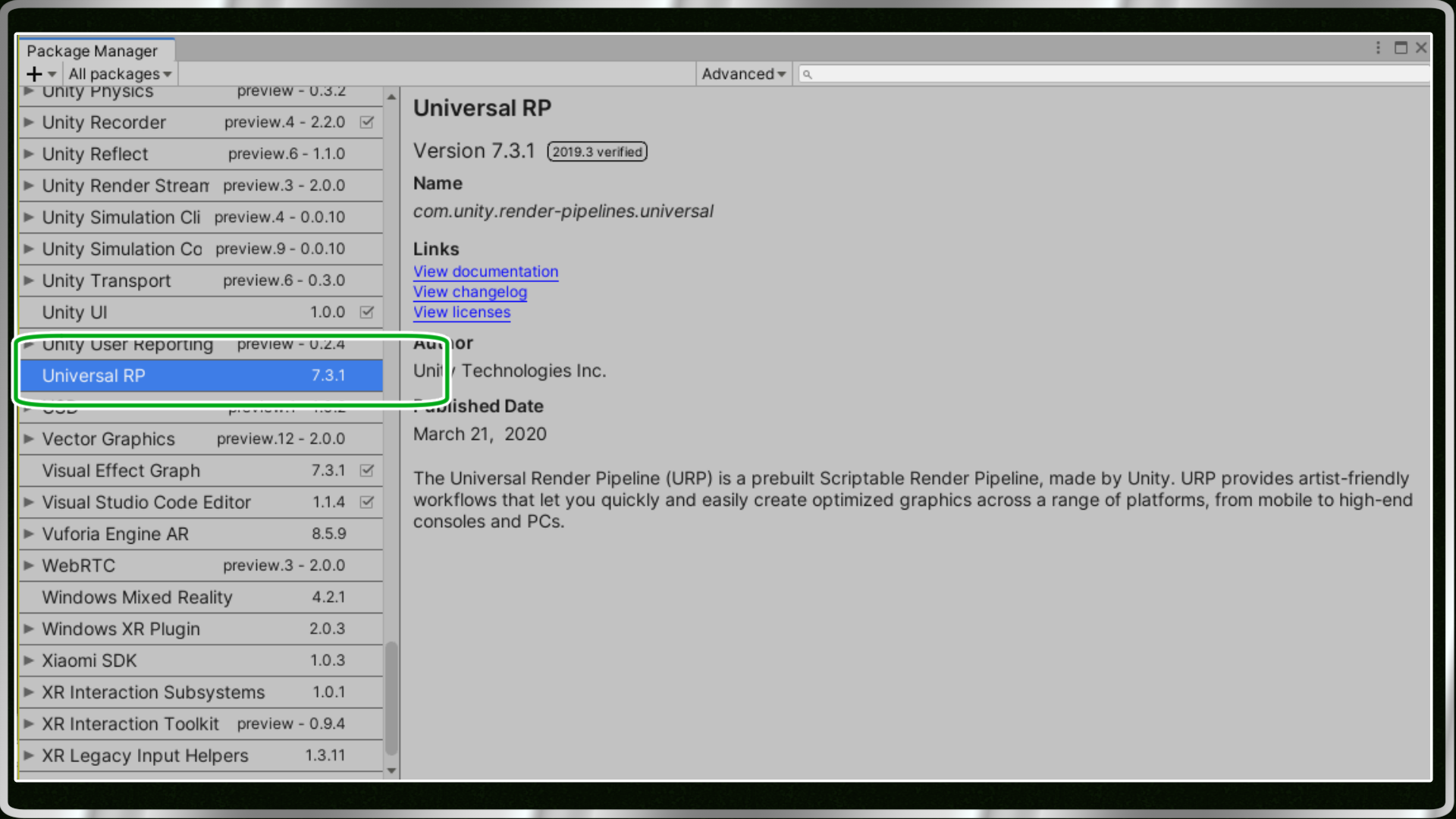Click the package list scroll up arrow
1456x819 pixels.
pos(391,97)
